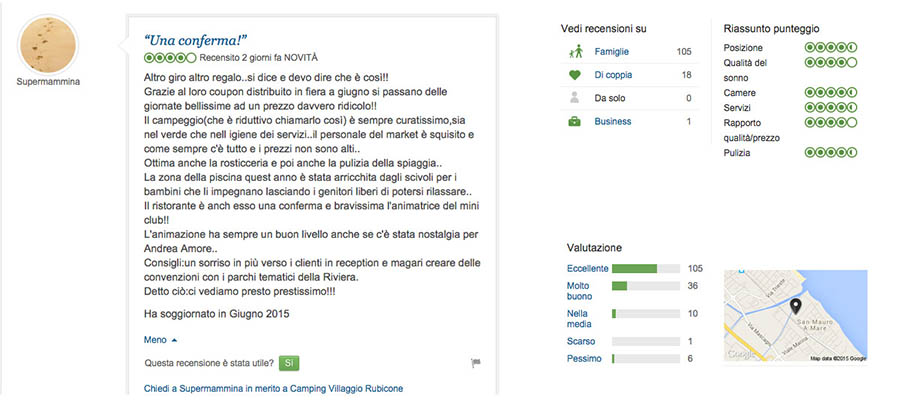Filter reviews by Famiglie
900x406 pixels.
pos(611,52)
